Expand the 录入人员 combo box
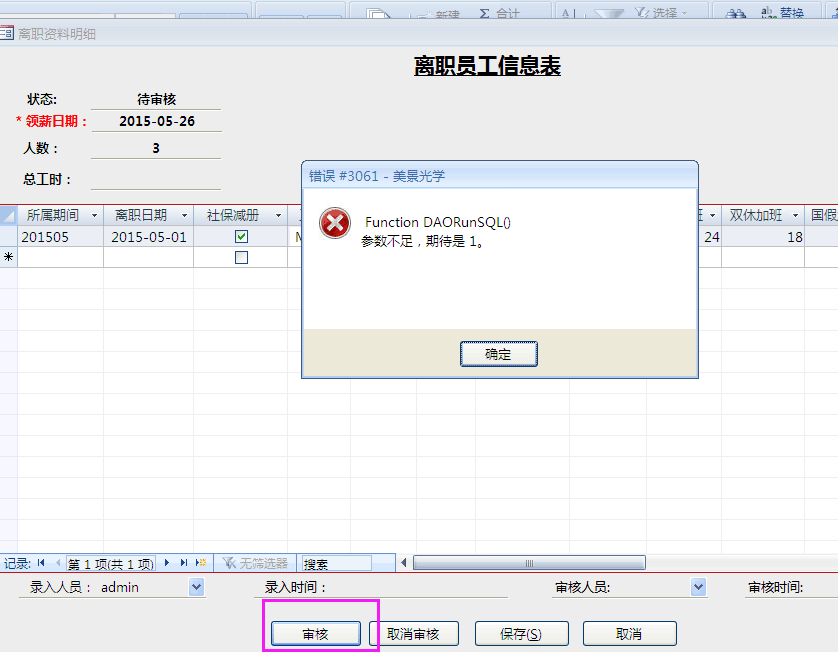The image size is (838, 652). click(196, 588)
